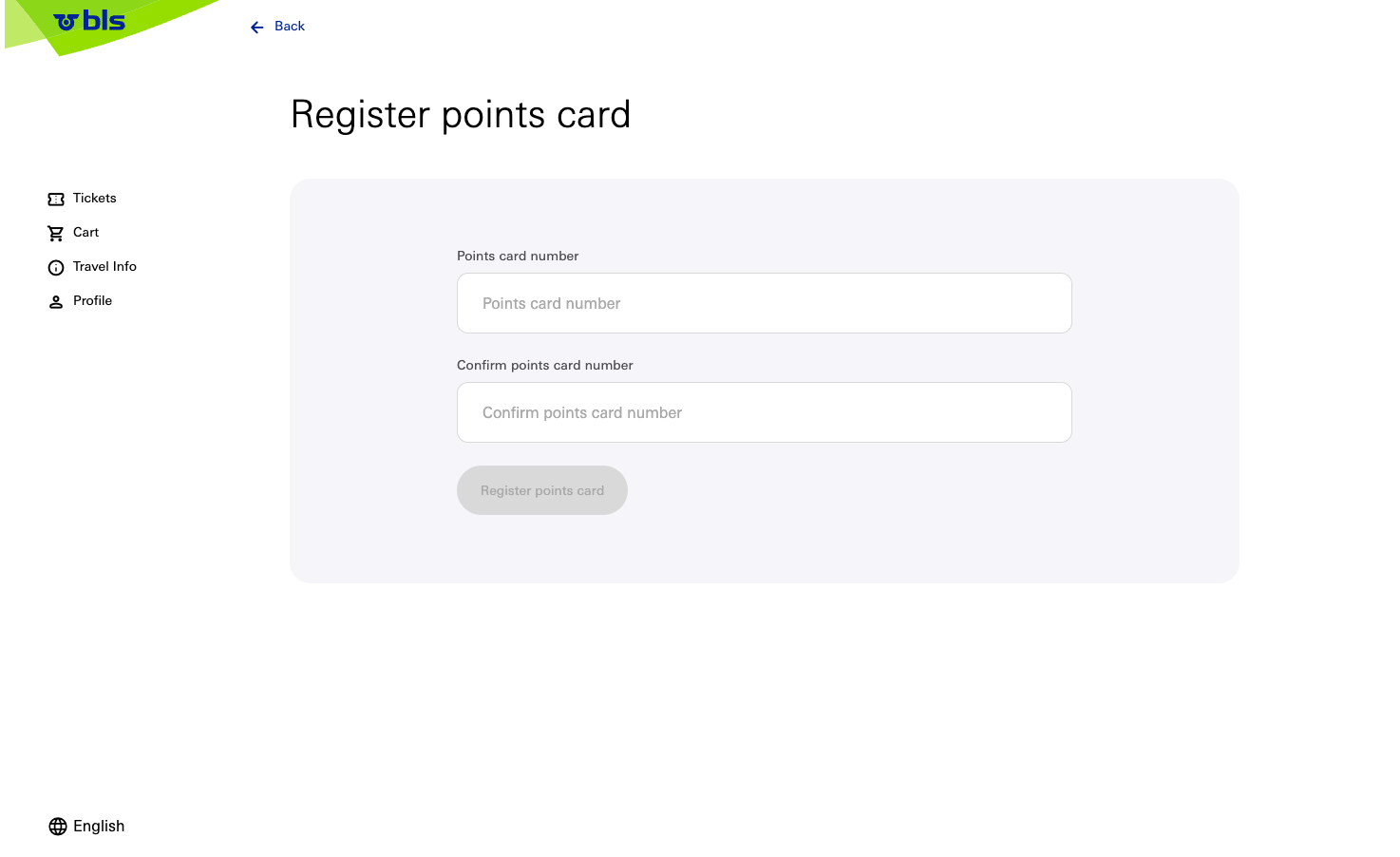Viewport: 1400px width, 857px height.
Task: Click the Points card number field label
Action: click(x=518, y=256)
